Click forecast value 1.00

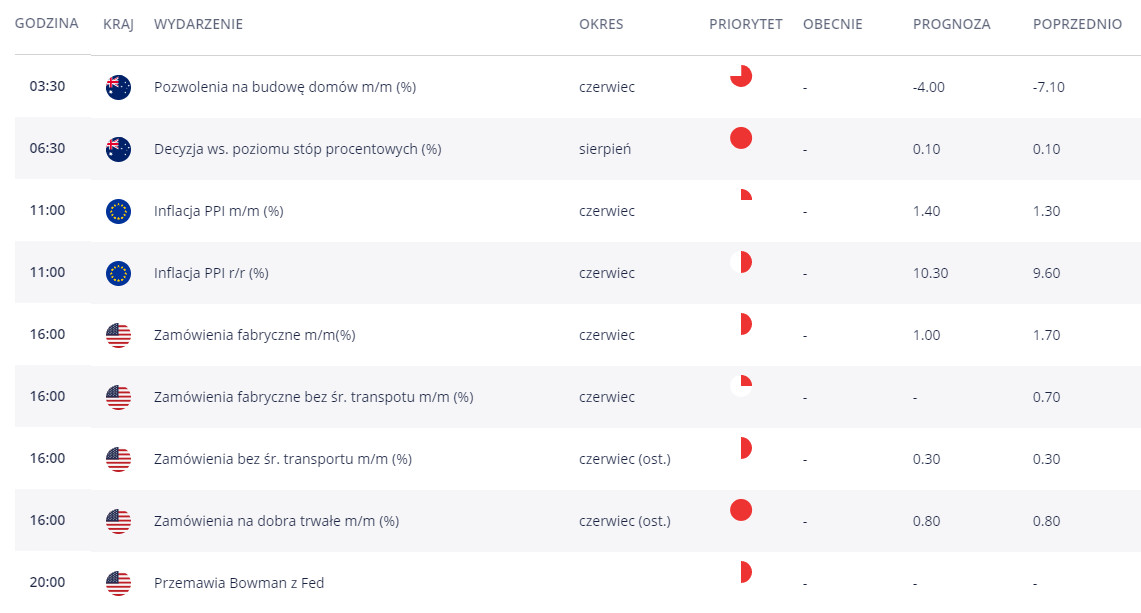point(926,335)
